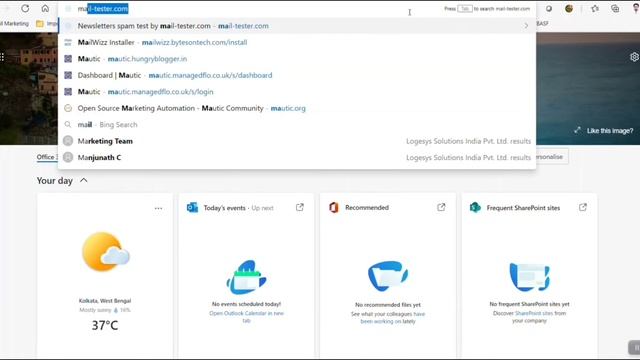The height and width of the screenshot is (360, 640).
Task: Click the Marketing Team avatar icon
Action: click(68, 141)
